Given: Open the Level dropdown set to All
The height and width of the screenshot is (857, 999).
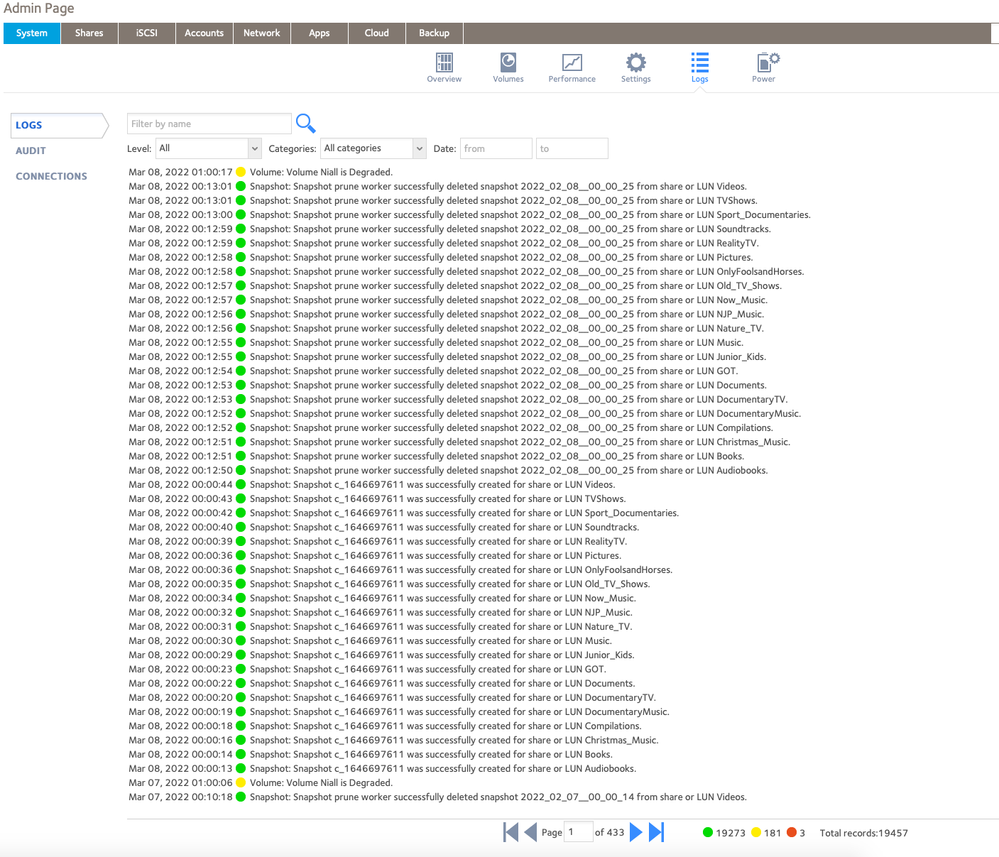Looking at the screenshot, I should (207, 147).
